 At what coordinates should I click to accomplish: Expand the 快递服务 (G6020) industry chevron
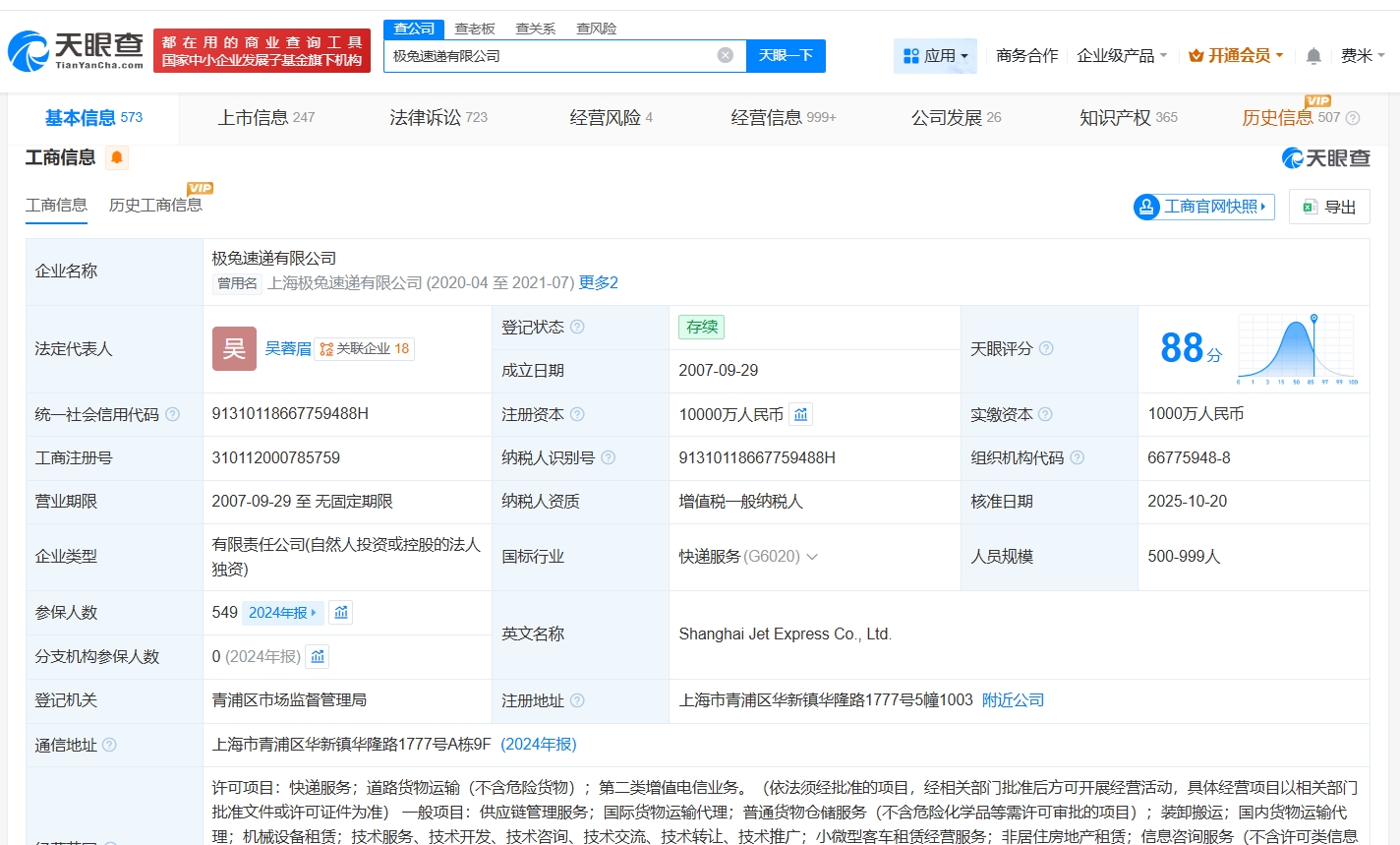pyautogui.click(x=812, y=557)
